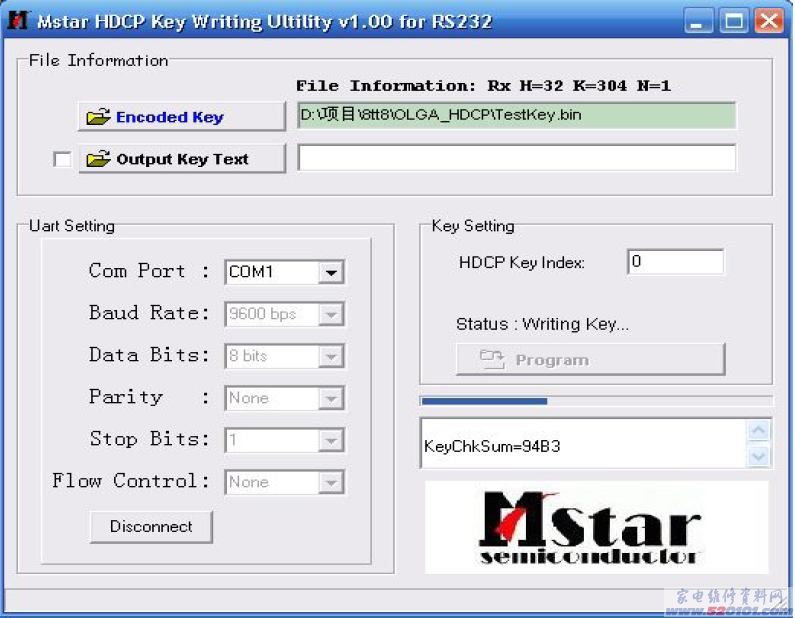The height and width of the screenshot is (618, 795).
Task: Click the HDCP Key Index input field
Action: pos(675,262)
